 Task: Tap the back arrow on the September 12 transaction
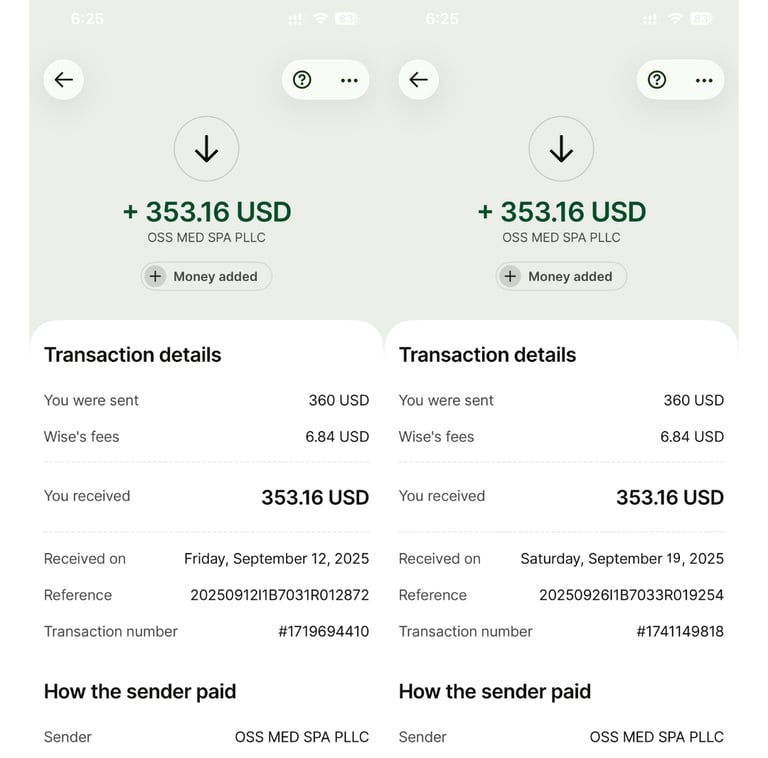tap(64, 80)
